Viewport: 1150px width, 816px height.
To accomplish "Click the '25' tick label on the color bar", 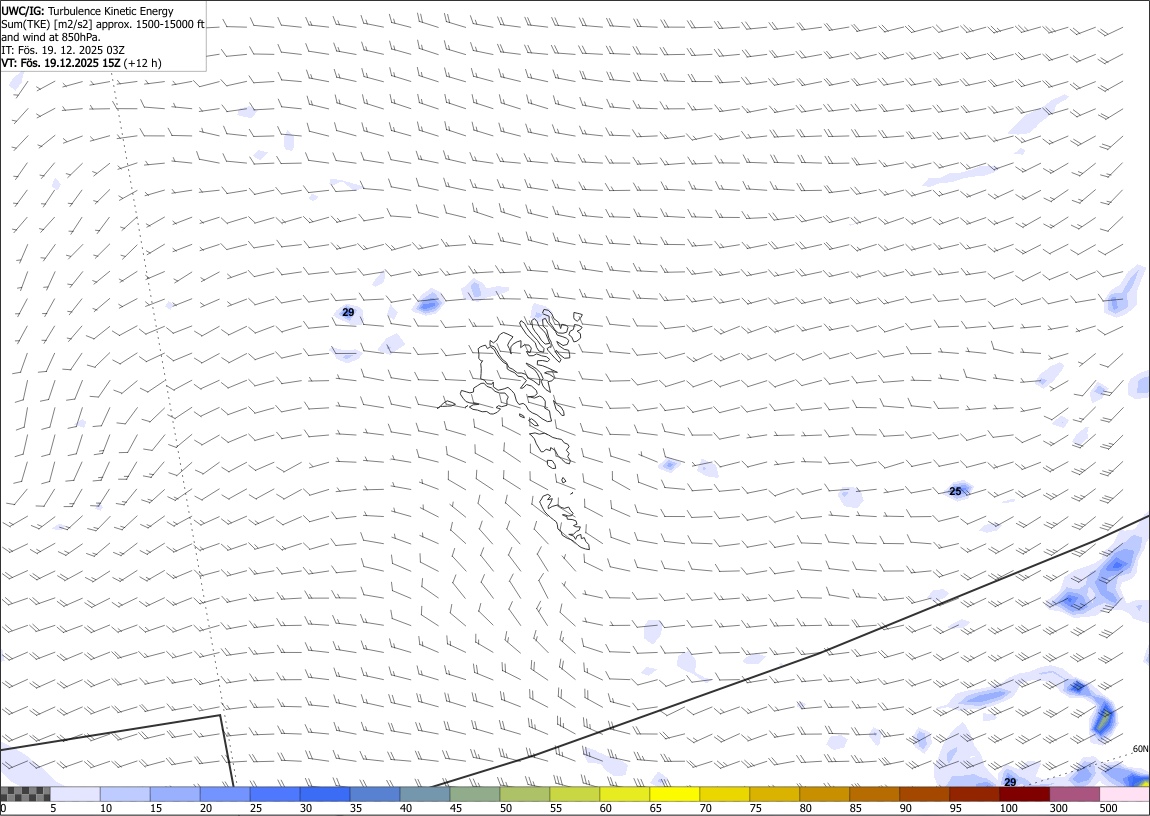I will coord(256,808).
